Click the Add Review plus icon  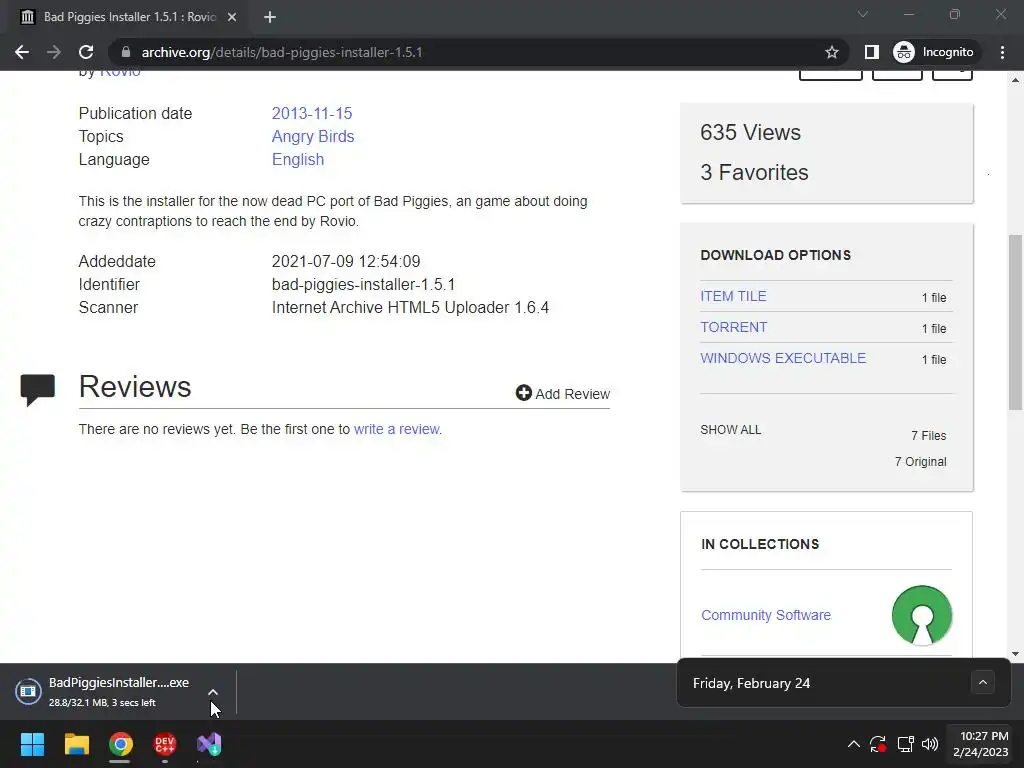coord(524,392)
